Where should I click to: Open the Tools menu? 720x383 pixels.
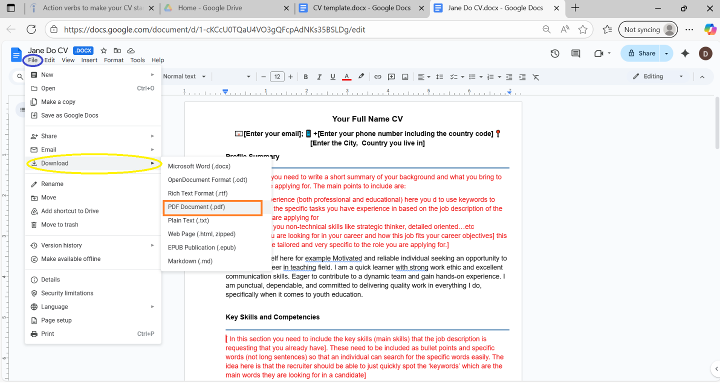tap(137, 60)
